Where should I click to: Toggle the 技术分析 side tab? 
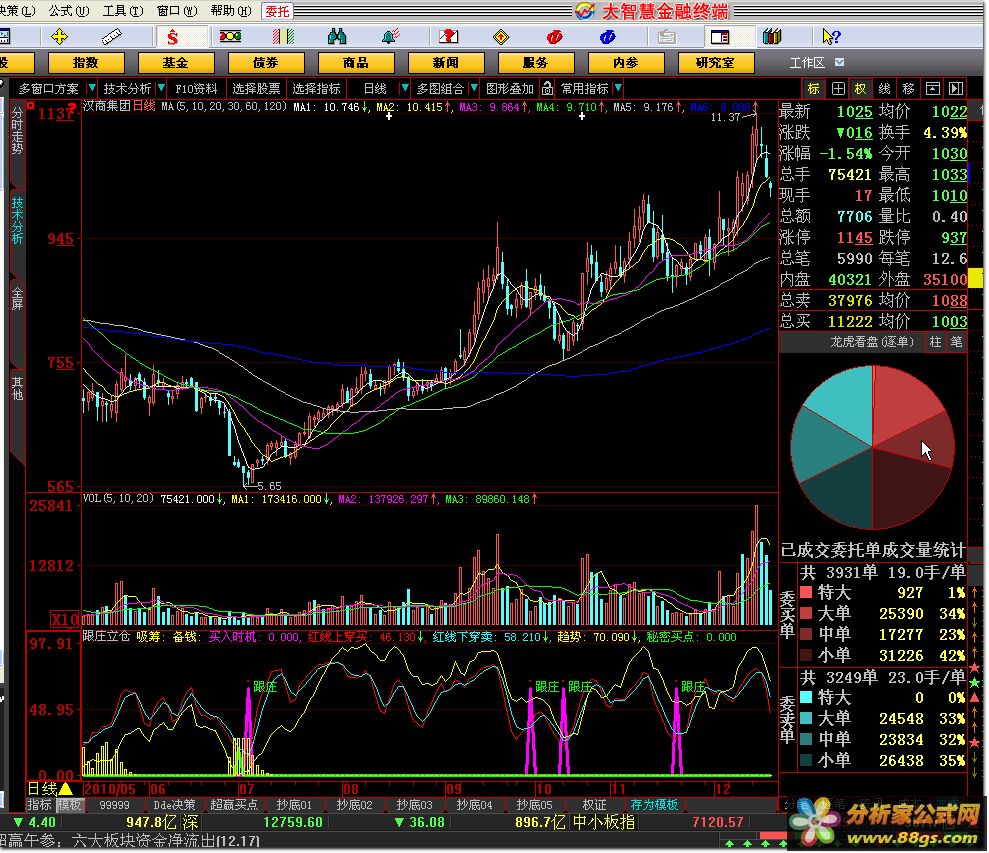click(17, 220)
